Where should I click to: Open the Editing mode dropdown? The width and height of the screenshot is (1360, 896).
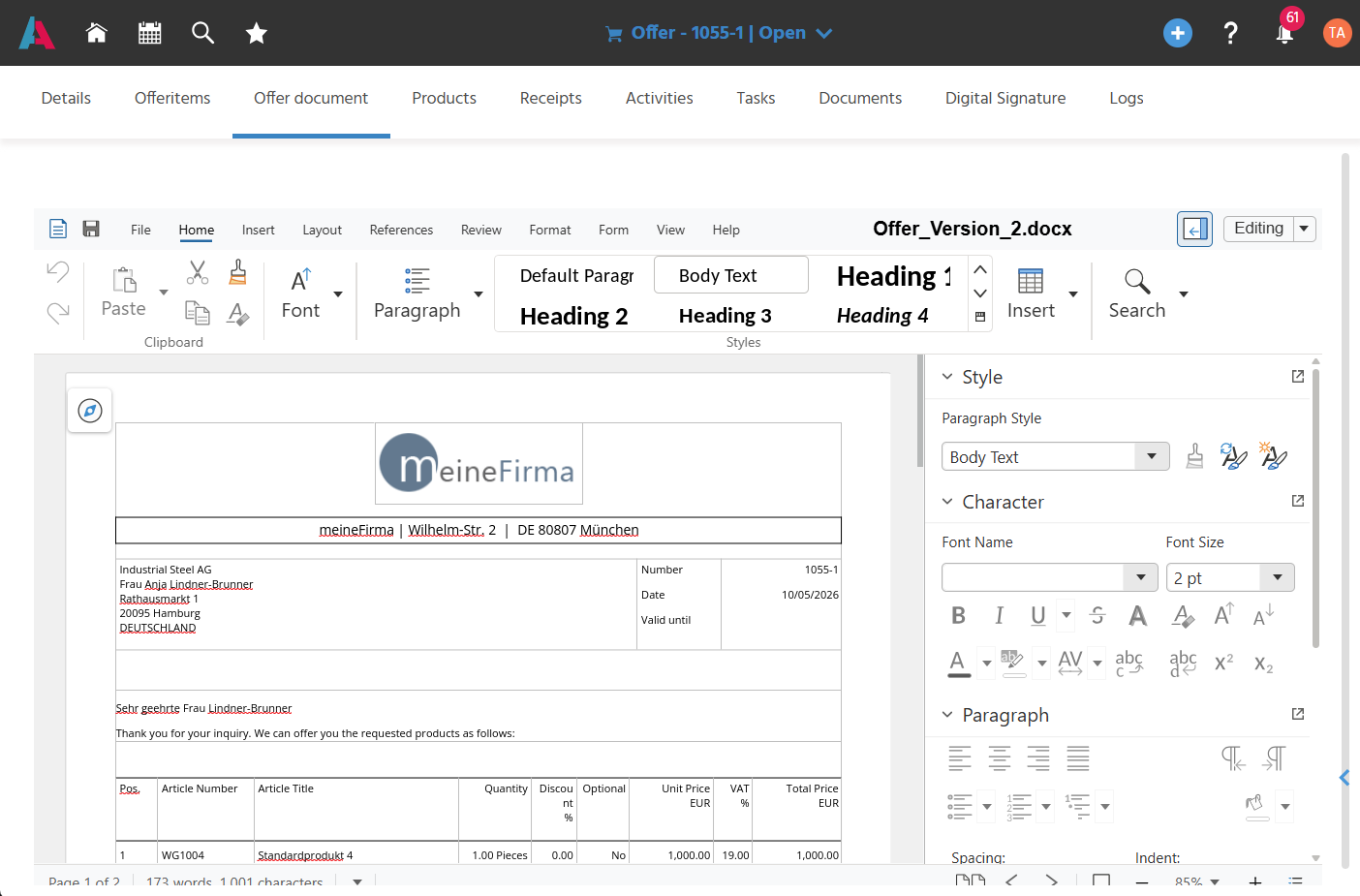(x=1304, y=229)
